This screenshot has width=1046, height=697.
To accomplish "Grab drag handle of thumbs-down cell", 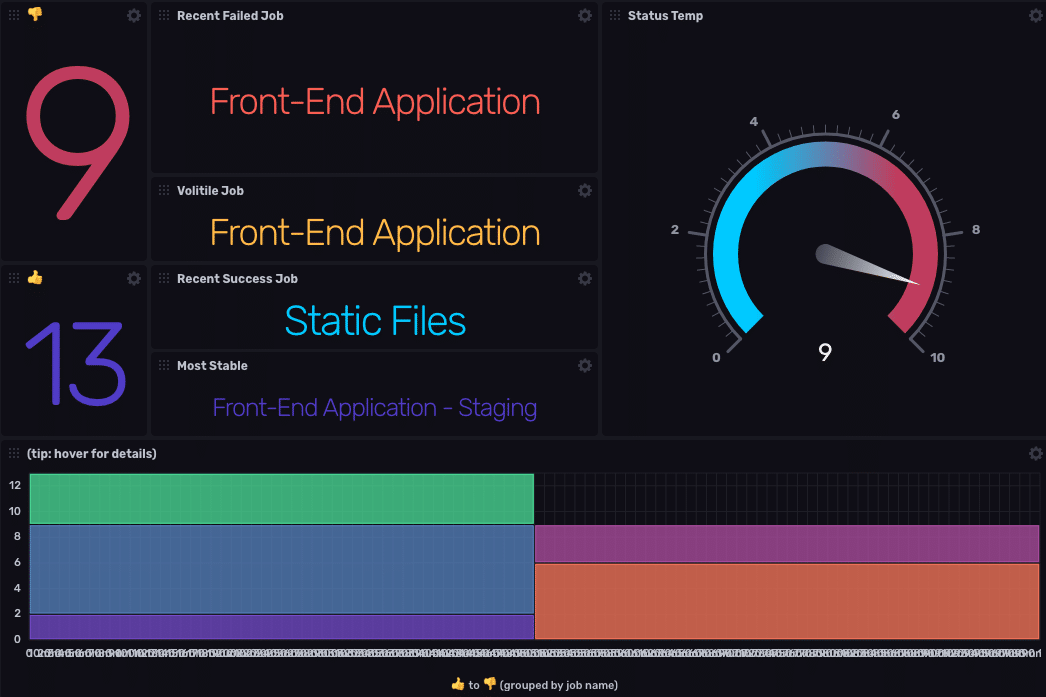I will coord(14,15).
